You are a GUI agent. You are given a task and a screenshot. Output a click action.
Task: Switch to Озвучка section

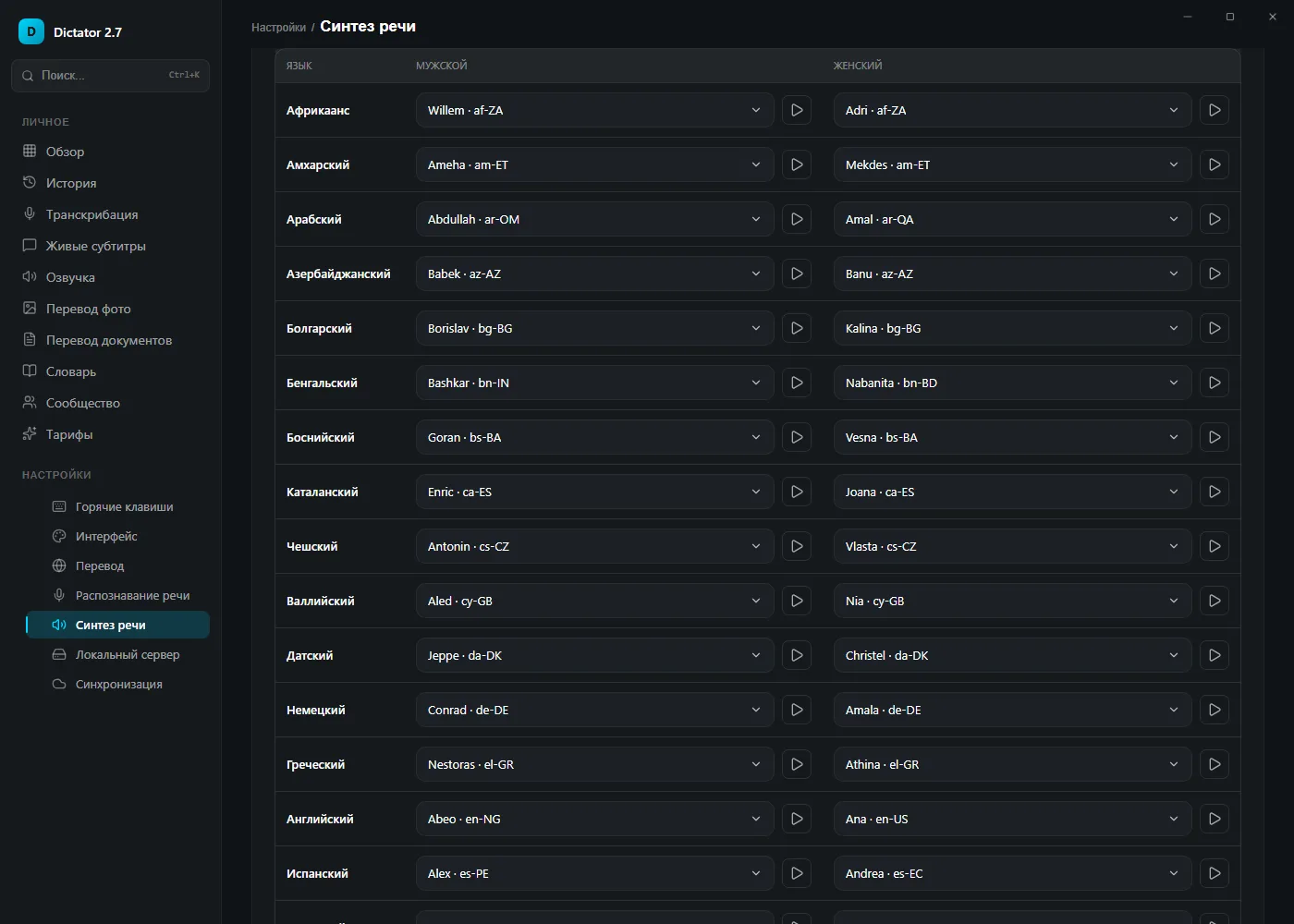coord(110,277)
